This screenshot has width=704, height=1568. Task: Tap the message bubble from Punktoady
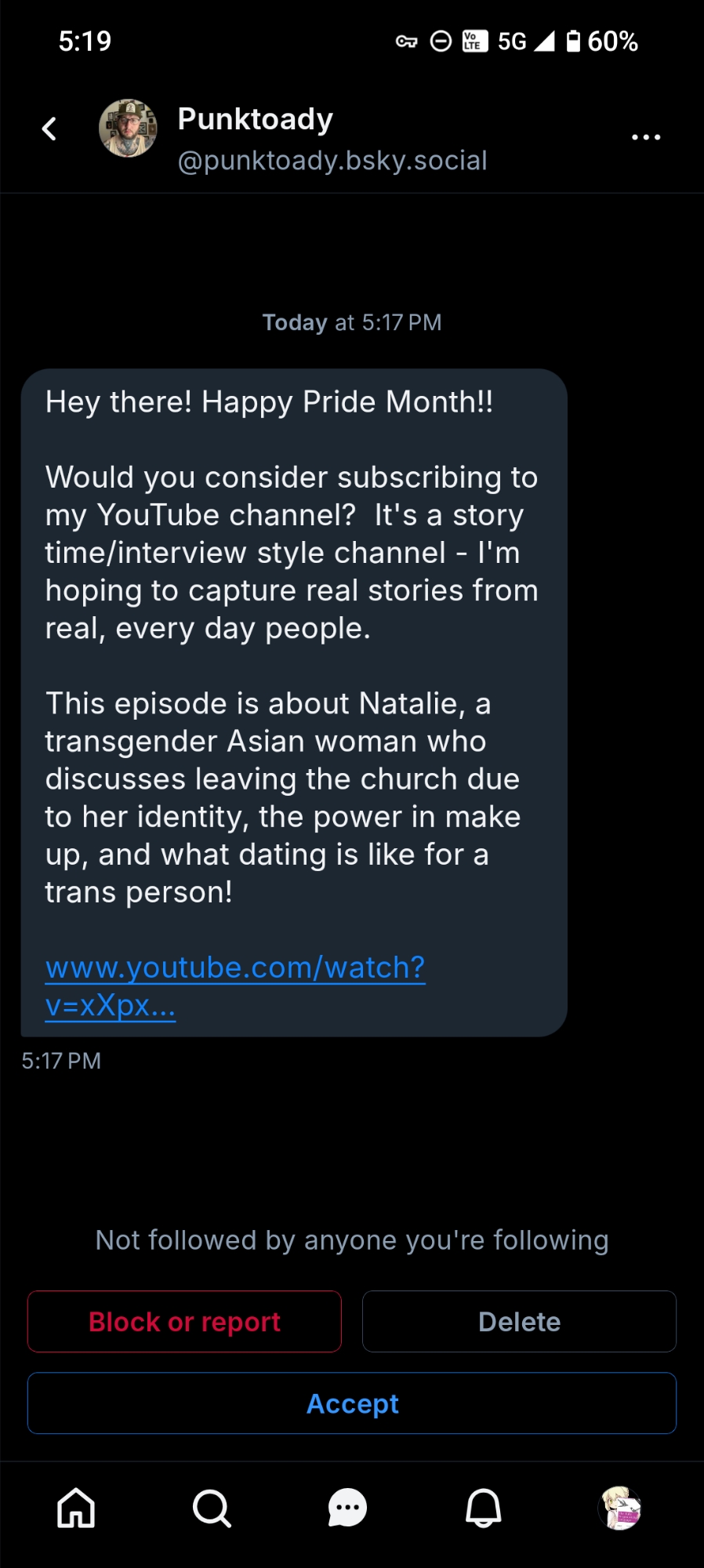294,666
